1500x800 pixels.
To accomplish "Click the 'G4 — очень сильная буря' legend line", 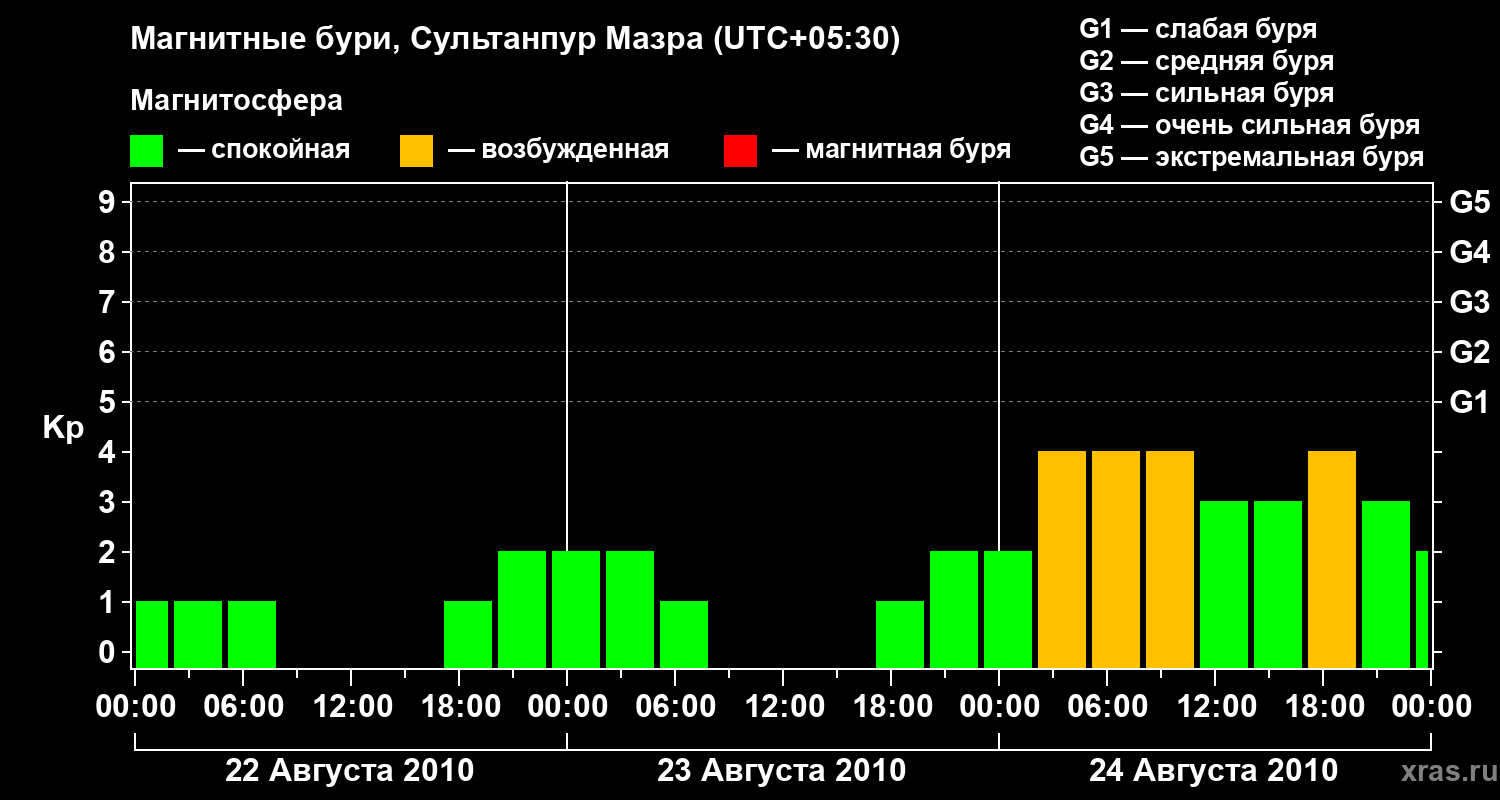I will [1250, 125].
